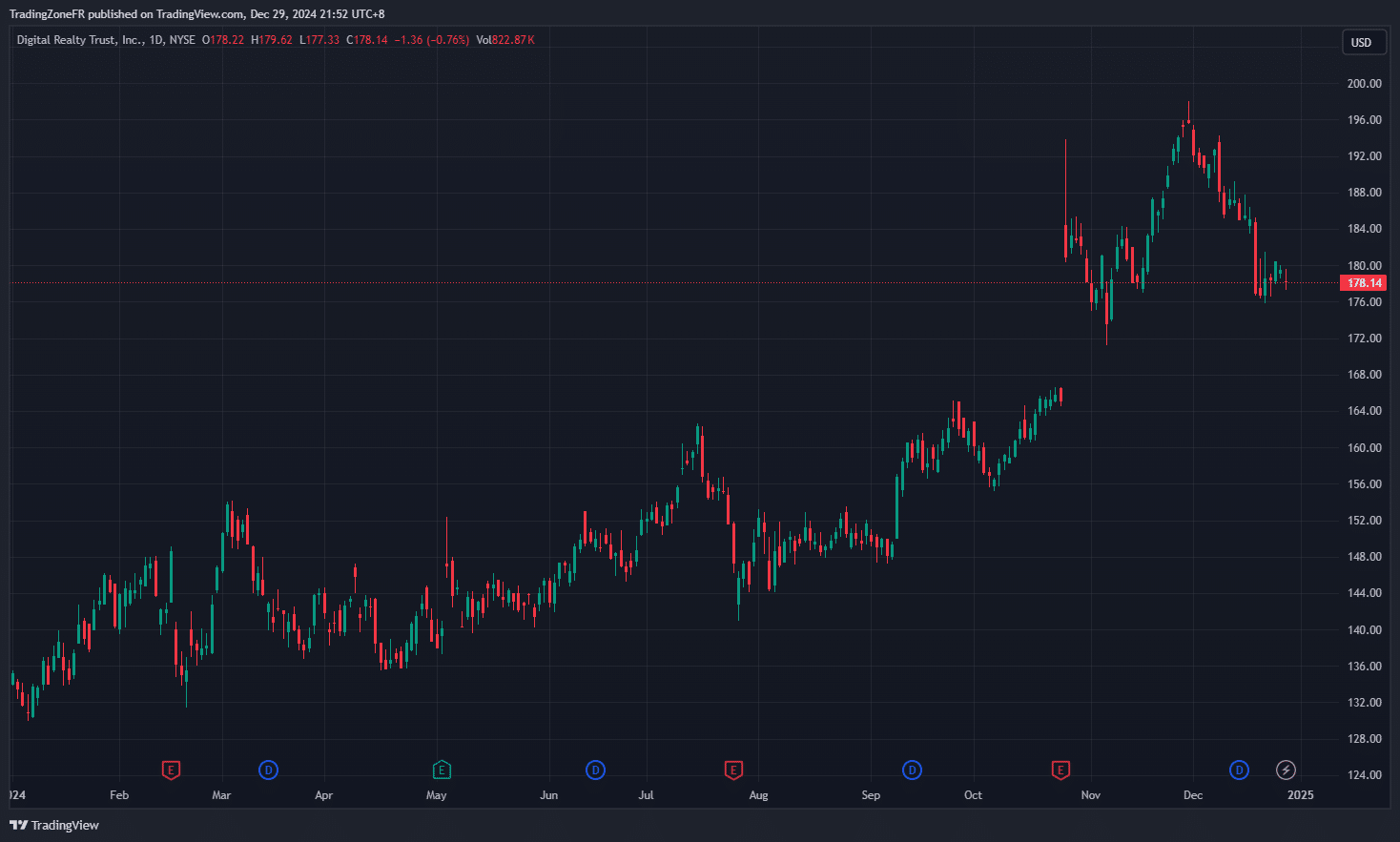Click the symbol title Digital Realty Trust, Inc.
Image resolution: width=1400 pixels, height=842 pixels.
click(x=80, y=40)
